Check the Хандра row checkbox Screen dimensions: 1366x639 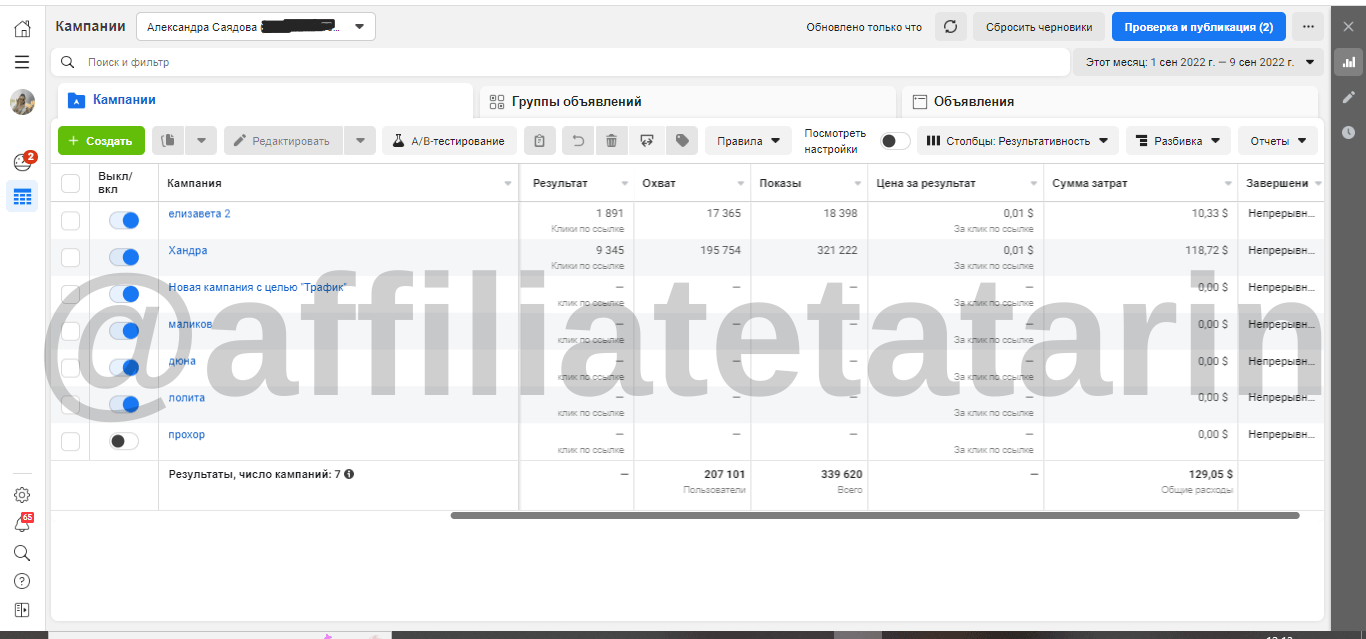tap(70, 257)
